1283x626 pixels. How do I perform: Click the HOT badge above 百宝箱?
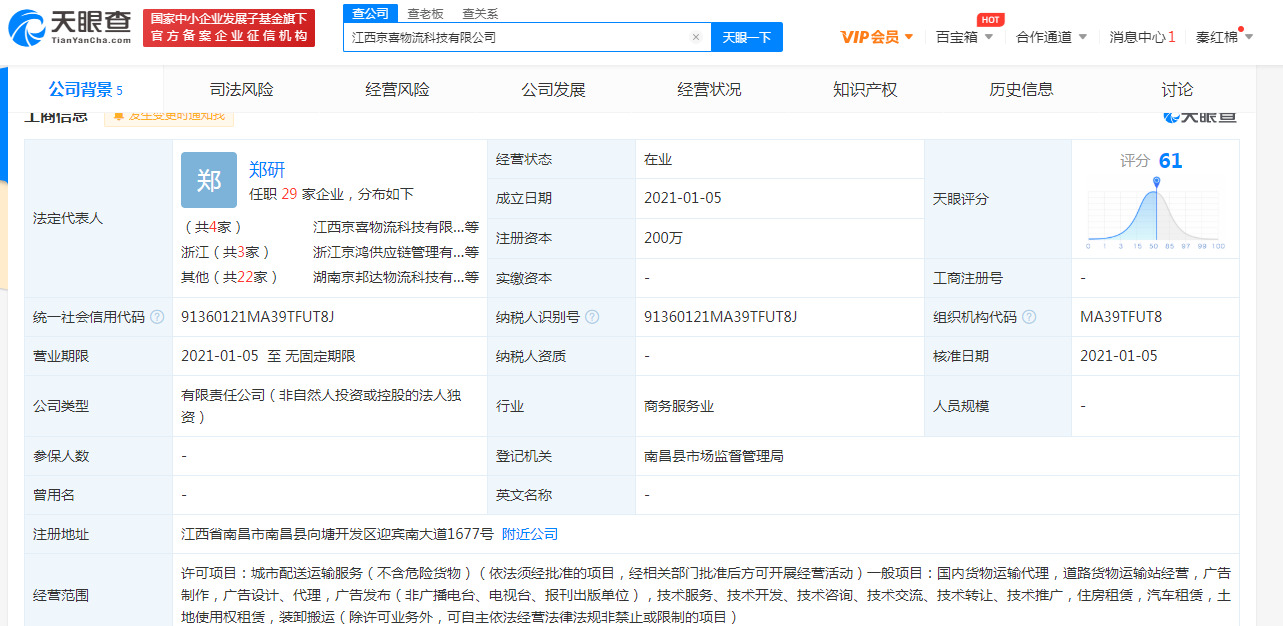point(990,20)
